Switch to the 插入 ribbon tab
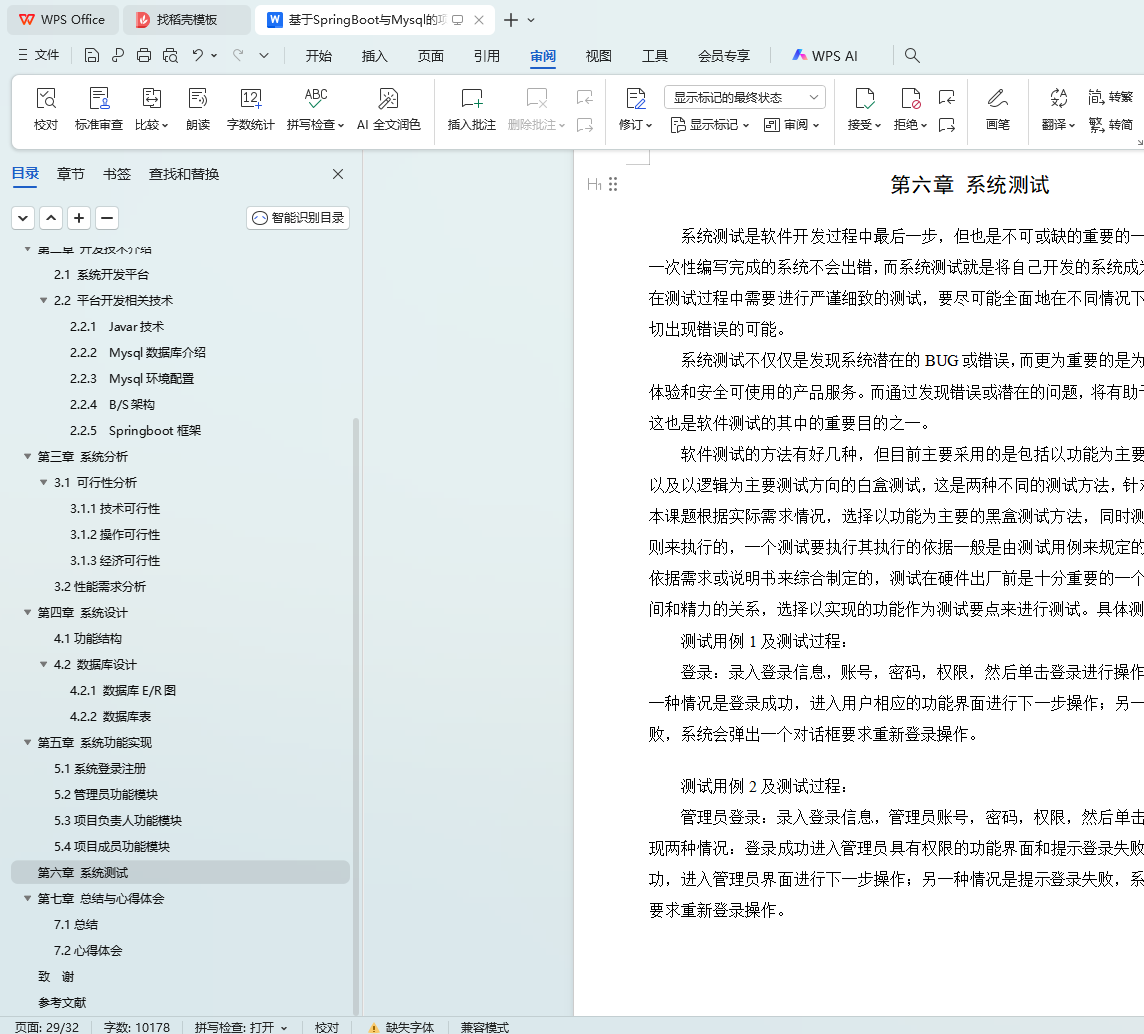The width and height of the screenshot is (1144, 1034). 374,55
